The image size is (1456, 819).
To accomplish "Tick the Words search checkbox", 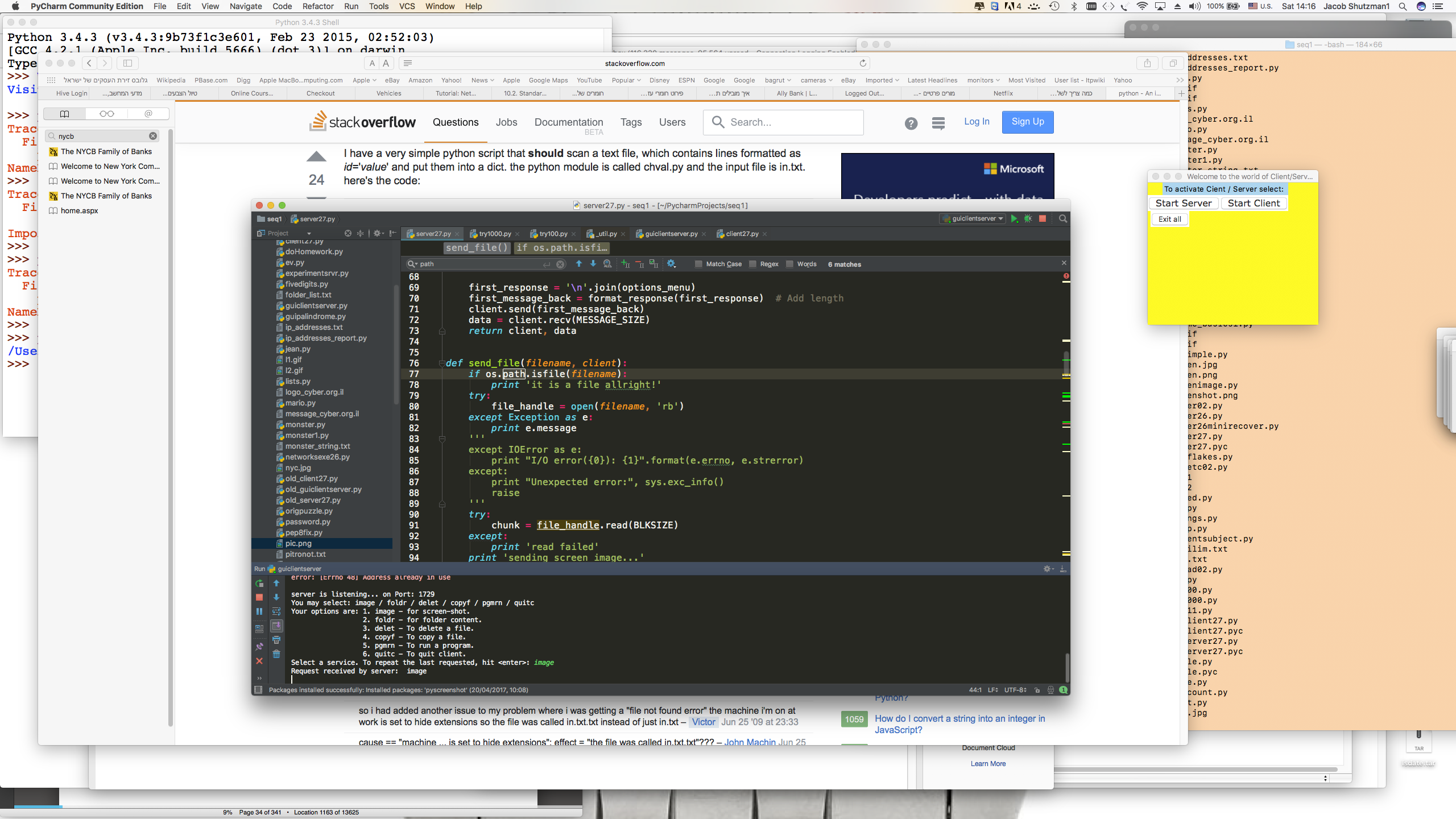I will pos(790,264).
